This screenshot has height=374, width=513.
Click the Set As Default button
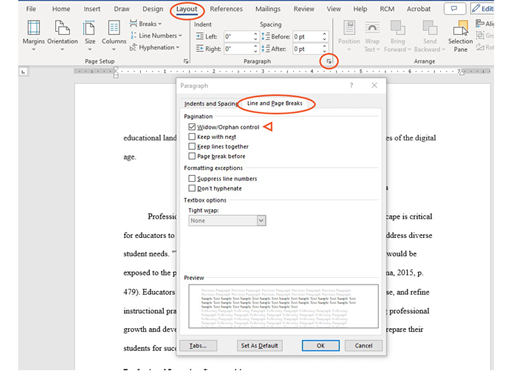pyautogui.click(x=260, y=346)
